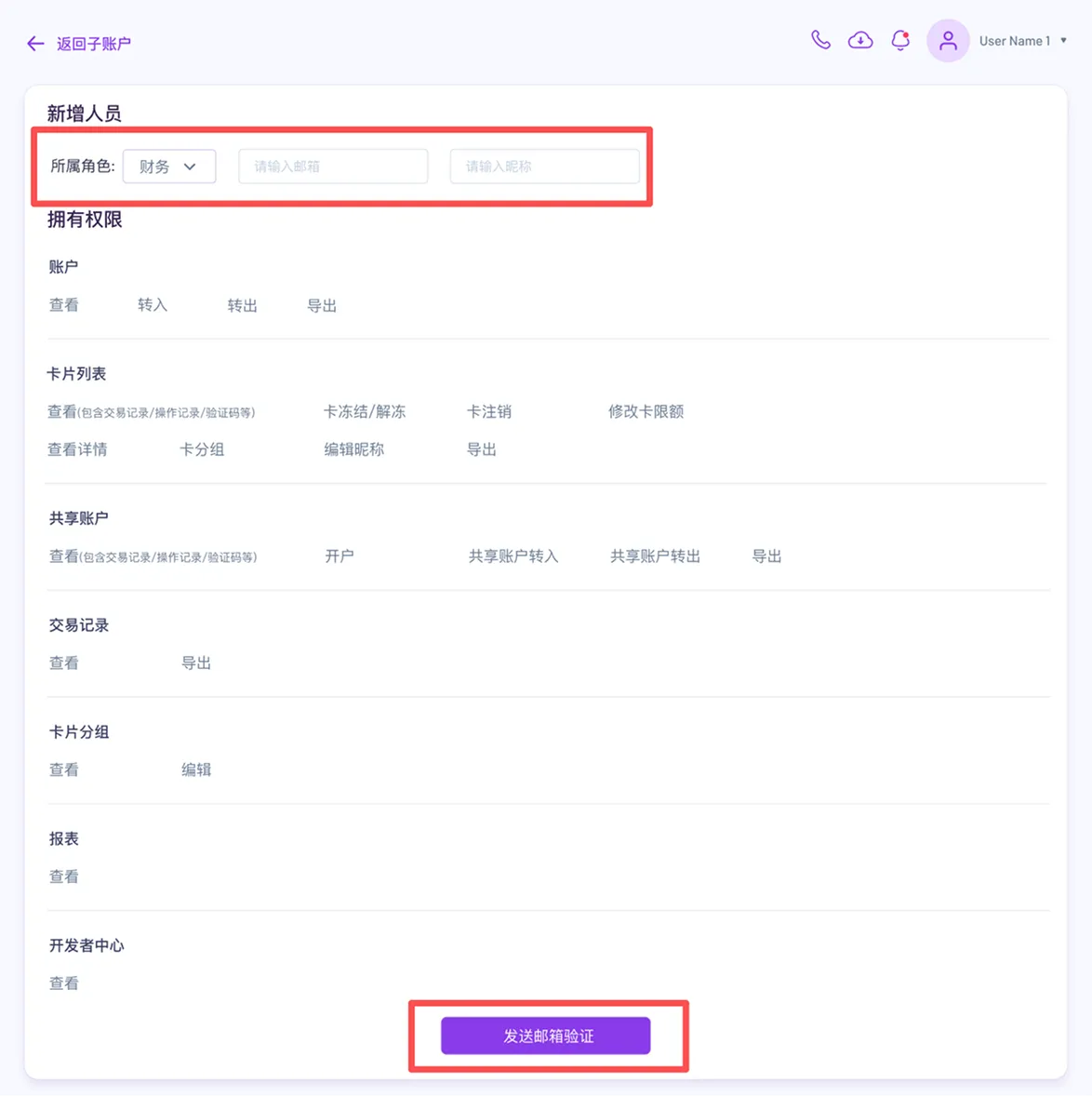Select 查看 under the 交易记录 section
Viewport: 1092px width, 1096px height.
(63, 663)
